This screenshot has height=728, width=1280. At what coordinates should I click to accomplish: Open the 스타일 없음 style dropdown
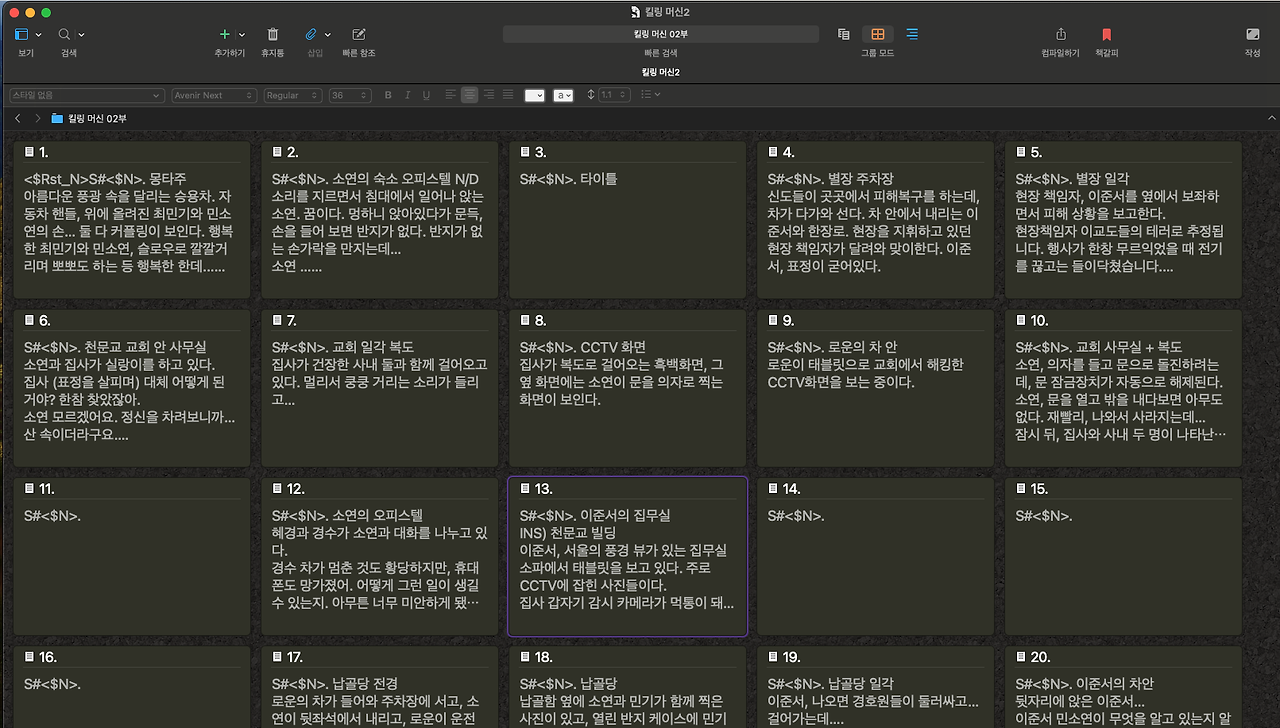coord(85,95)
